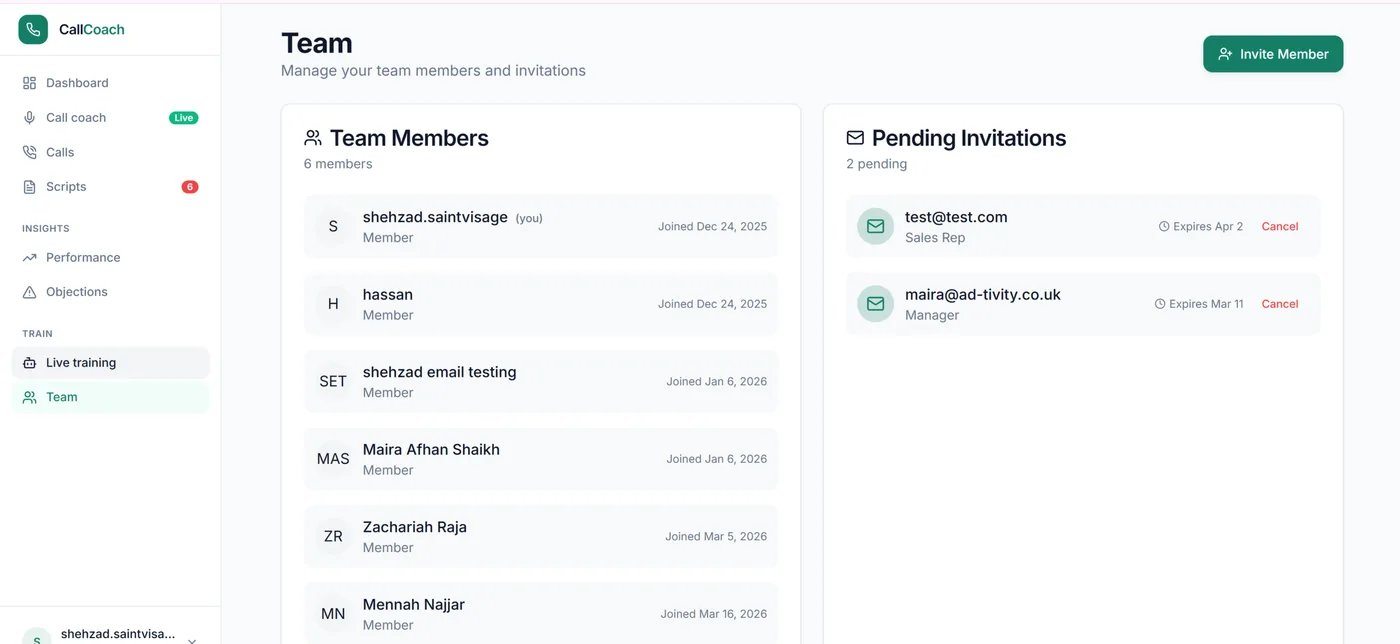Click the mail icon for test@test.com invitation
The image size is (1400, 644).
pos(875,226)
